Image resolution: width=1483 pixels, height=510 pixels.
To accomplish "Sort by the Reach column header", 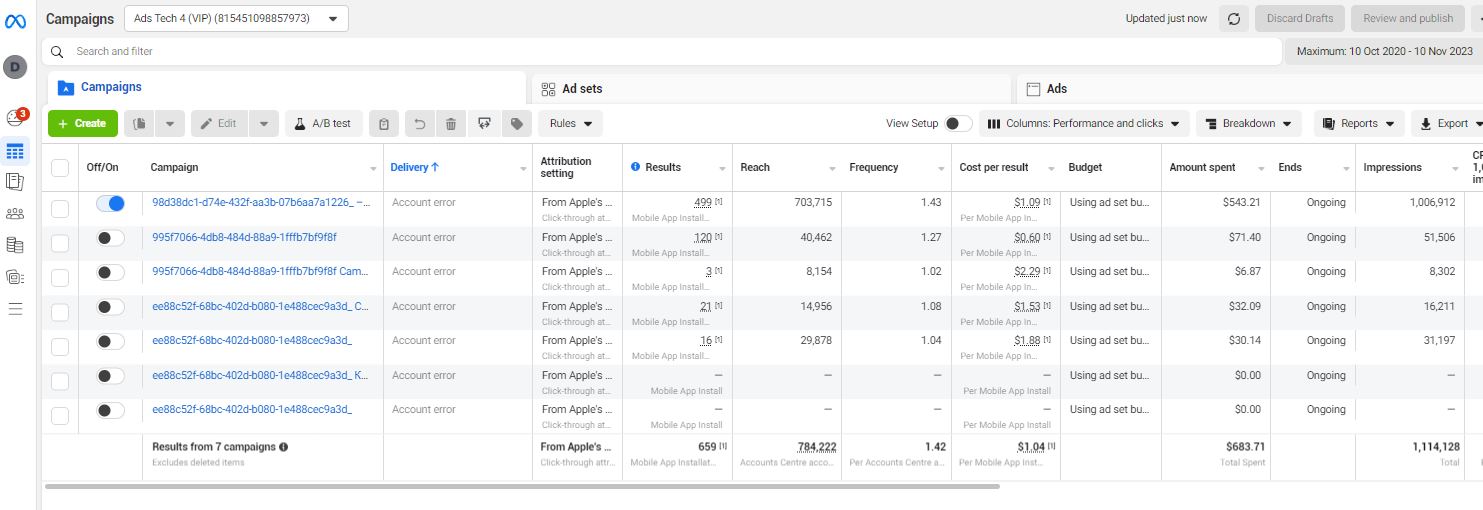I will click(x=755, y=168).
